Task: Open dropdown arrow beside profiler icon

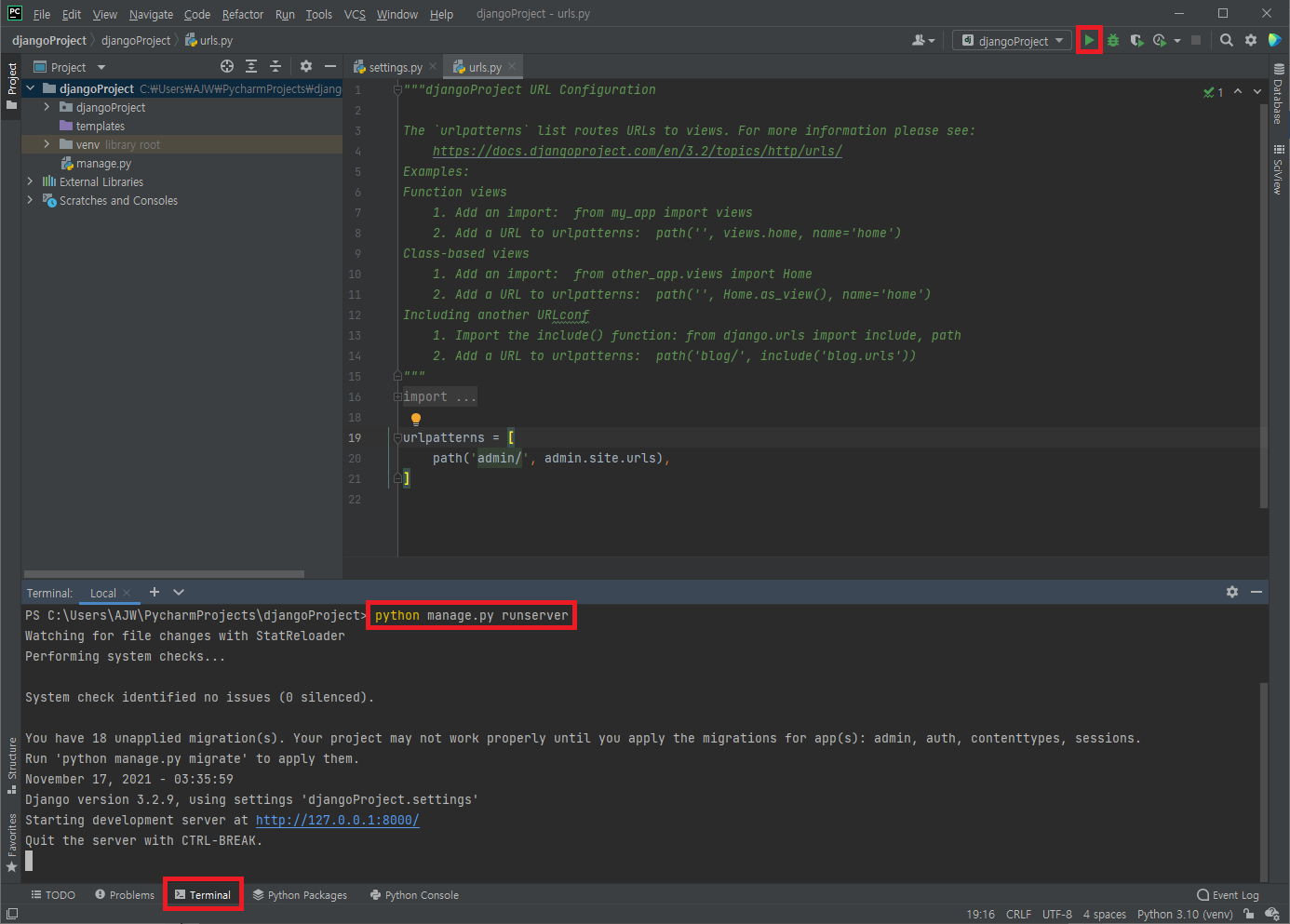Action: pos(1177,41)
